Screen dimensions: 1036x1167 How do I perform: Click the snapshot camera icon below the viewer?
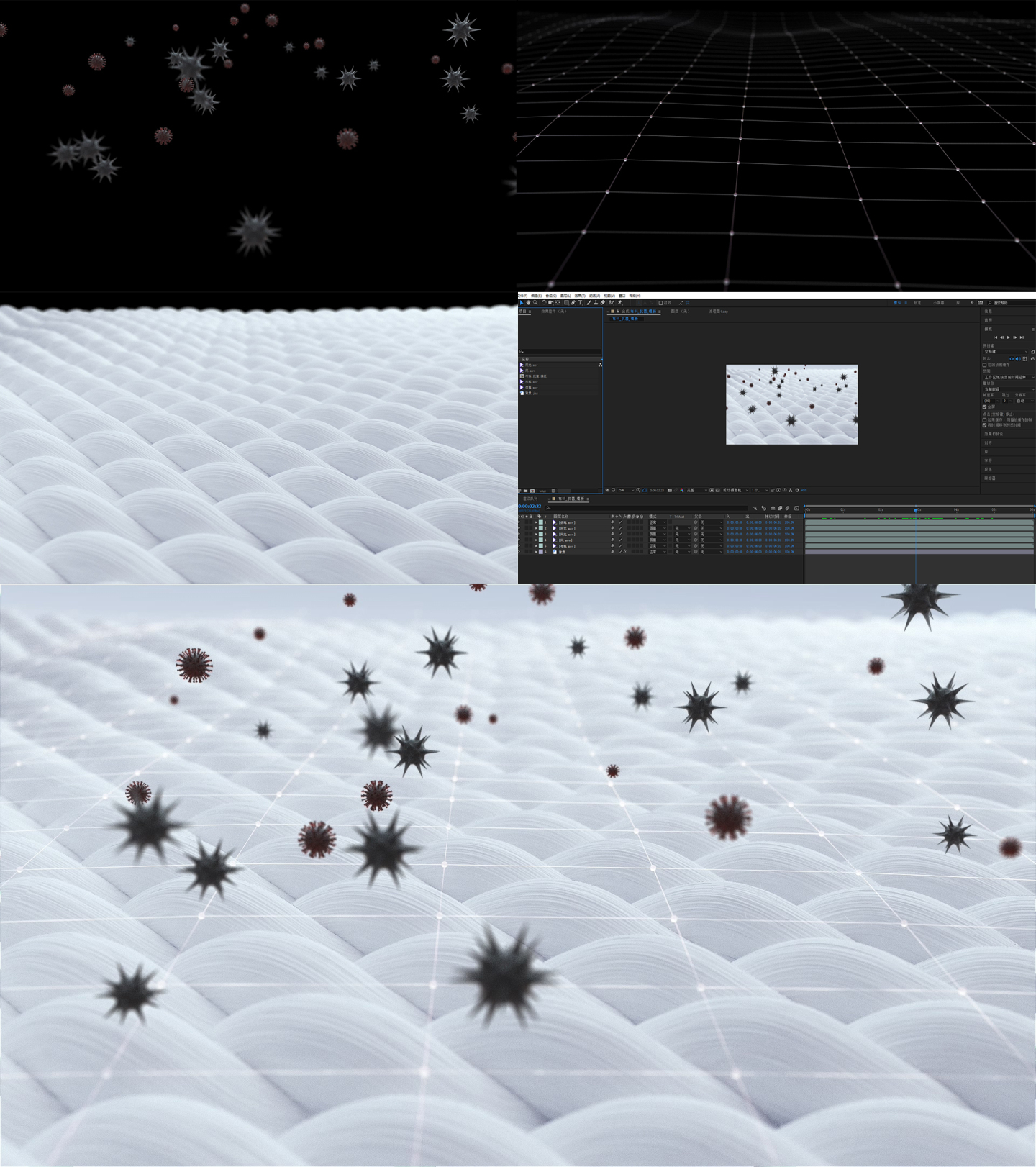pyautogui.click(x=670, y=490)
